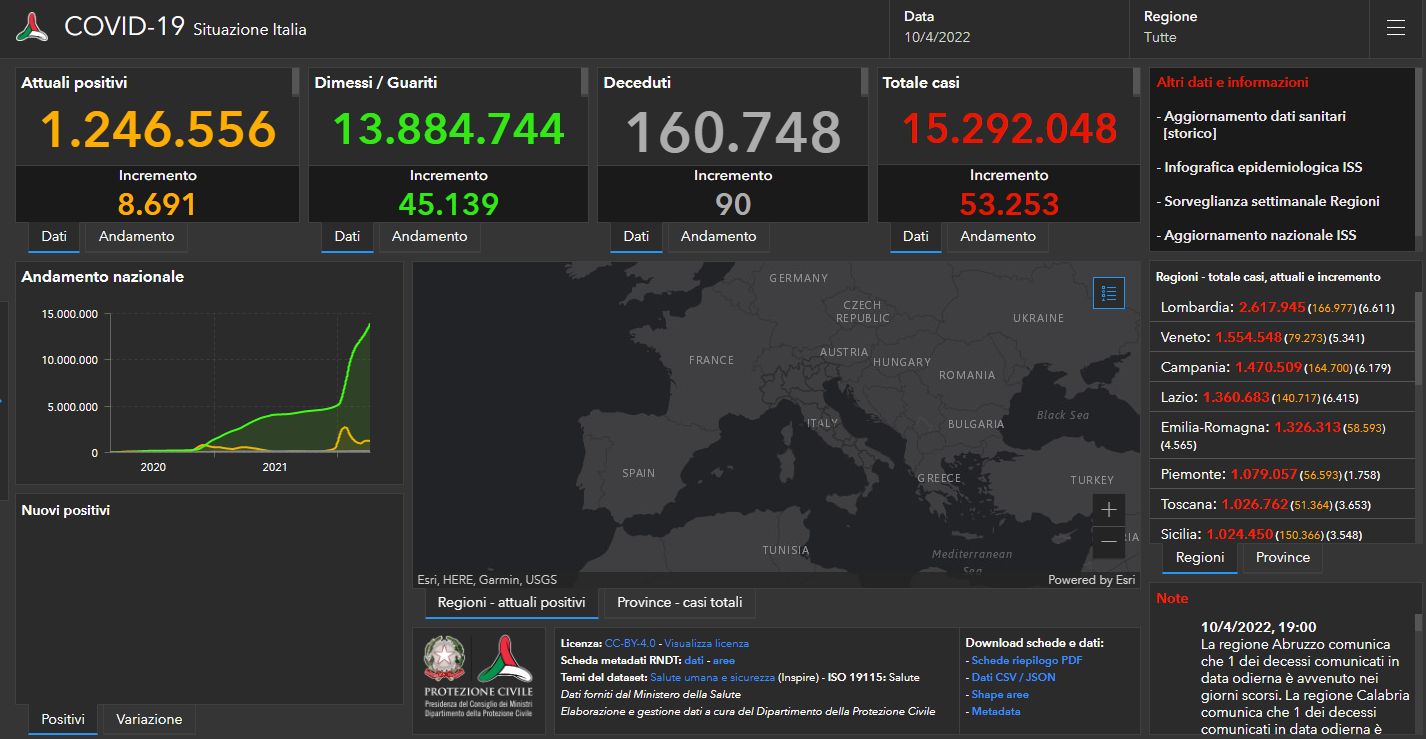
Task: Select the COVID-19 dashboard logo
Action: 30,26
